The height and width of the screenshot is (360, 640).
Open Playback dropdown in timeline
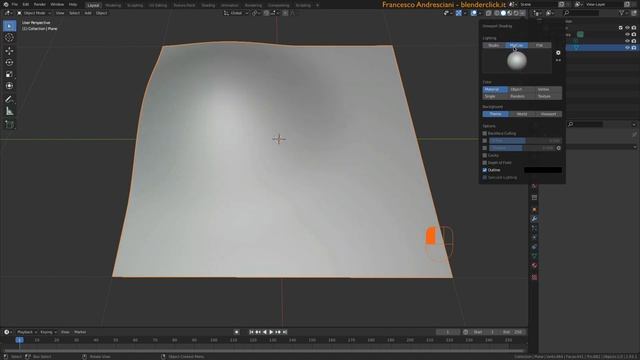(27, 332)
